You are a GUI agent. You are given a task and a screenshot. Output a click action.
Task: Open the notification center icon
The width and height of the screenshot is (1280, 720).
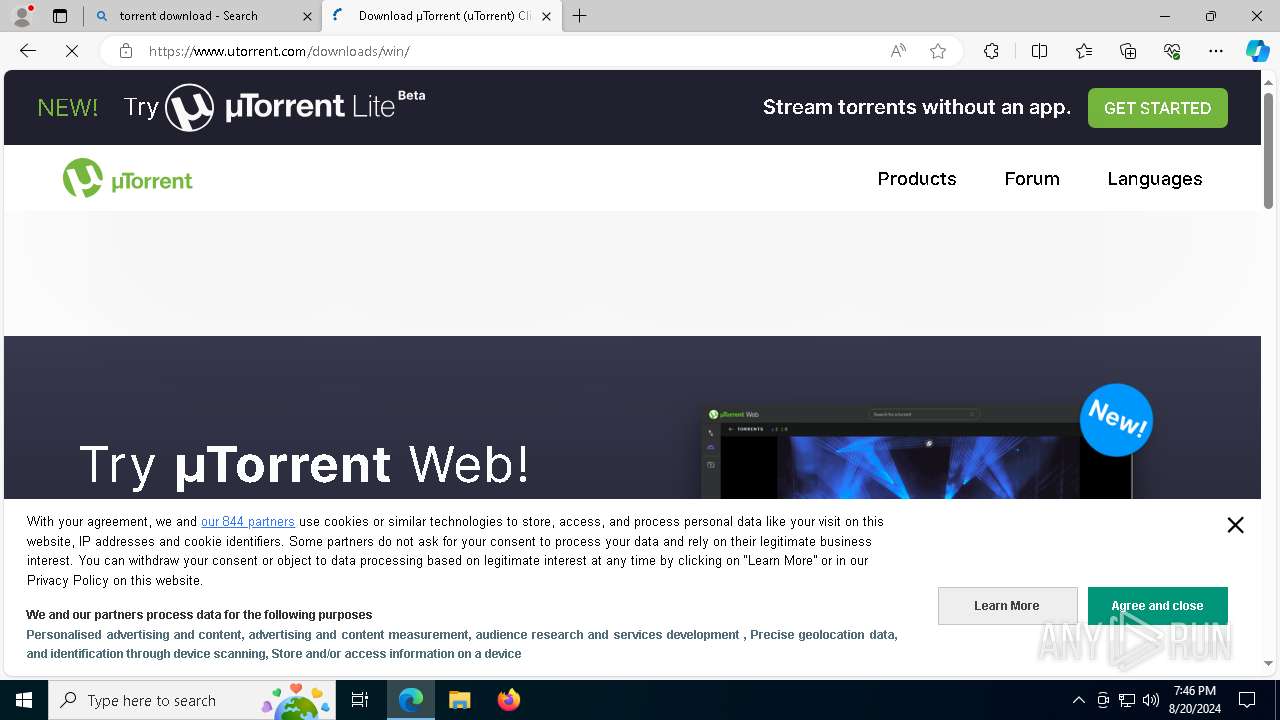[1247, 700]
